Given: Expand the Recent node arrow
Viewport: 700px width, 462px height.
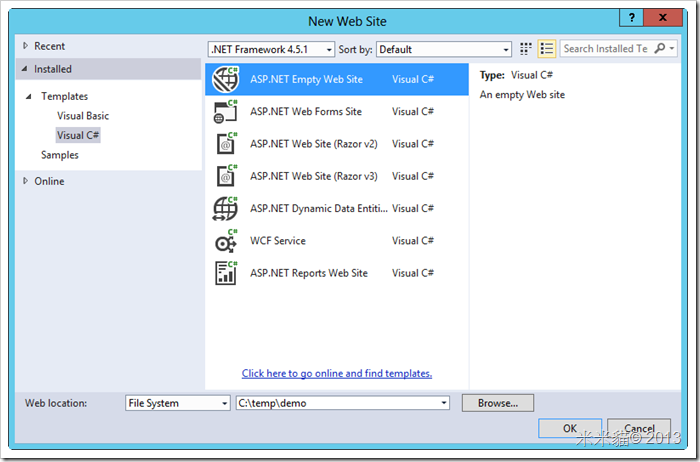Looking at the screenshot, I should [x=25, y=46].
